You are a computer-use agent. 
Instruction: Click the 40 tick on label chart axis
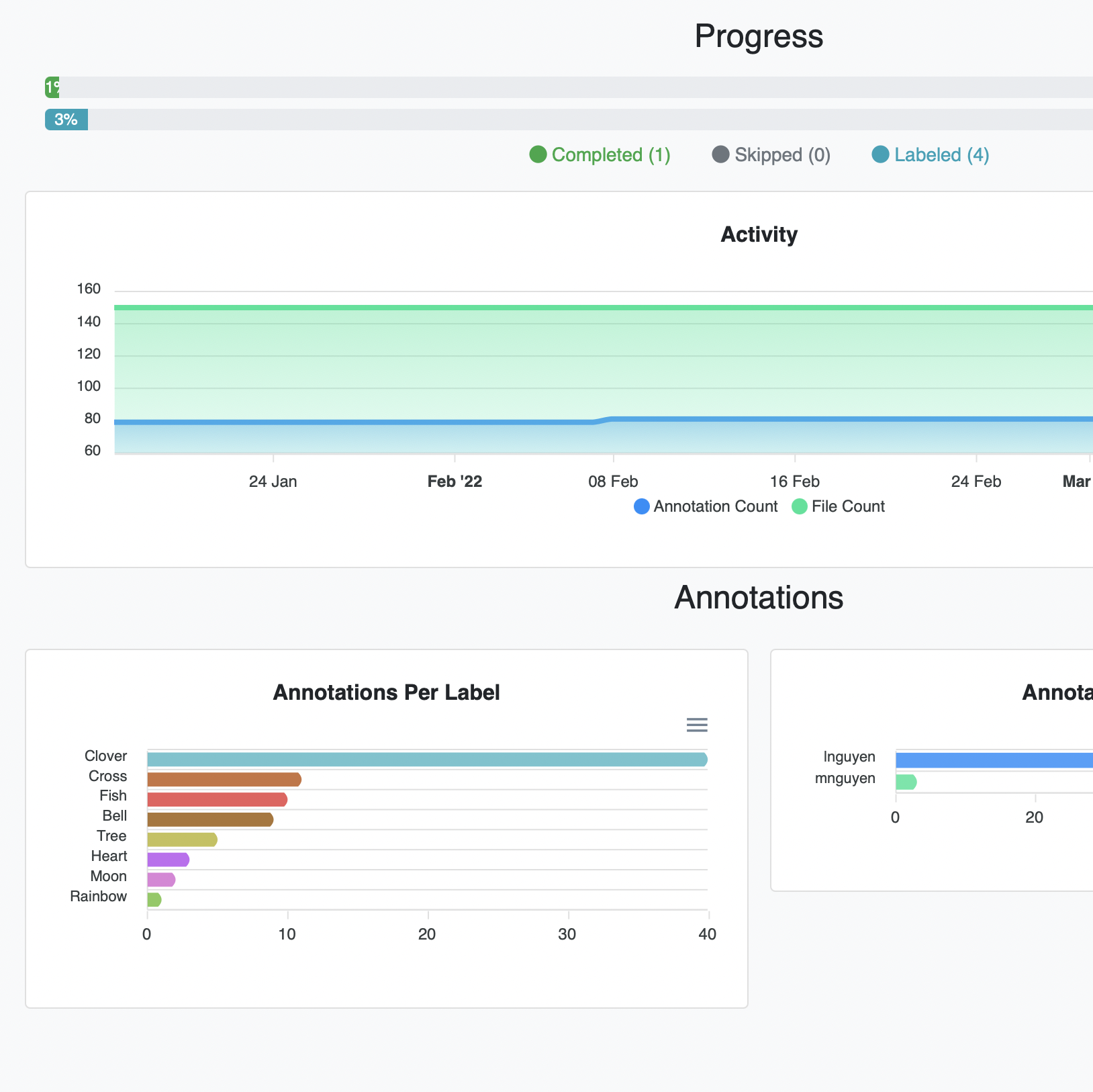click(707, 934)
